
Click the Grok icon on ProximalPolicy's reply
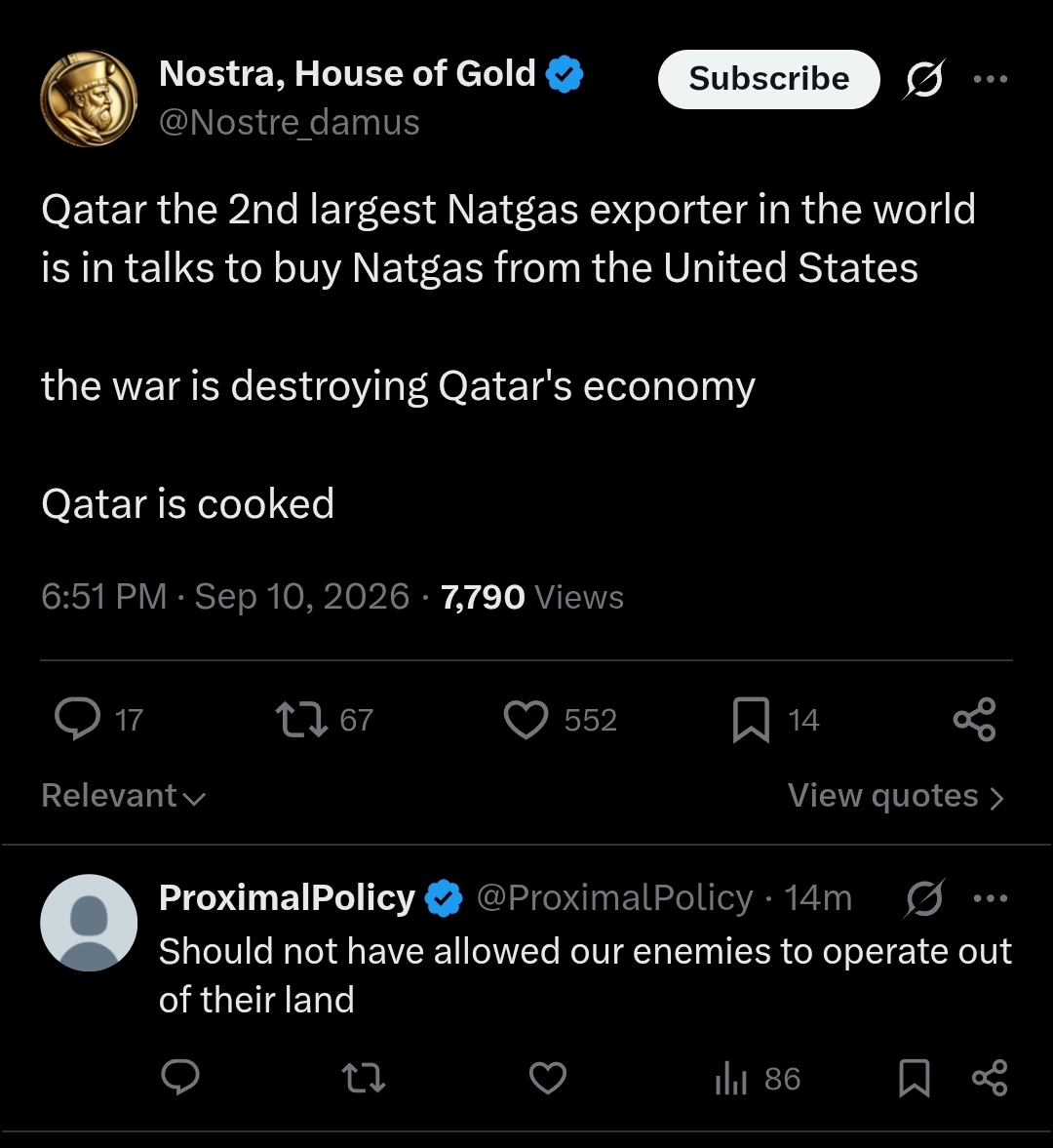(924, 898)
